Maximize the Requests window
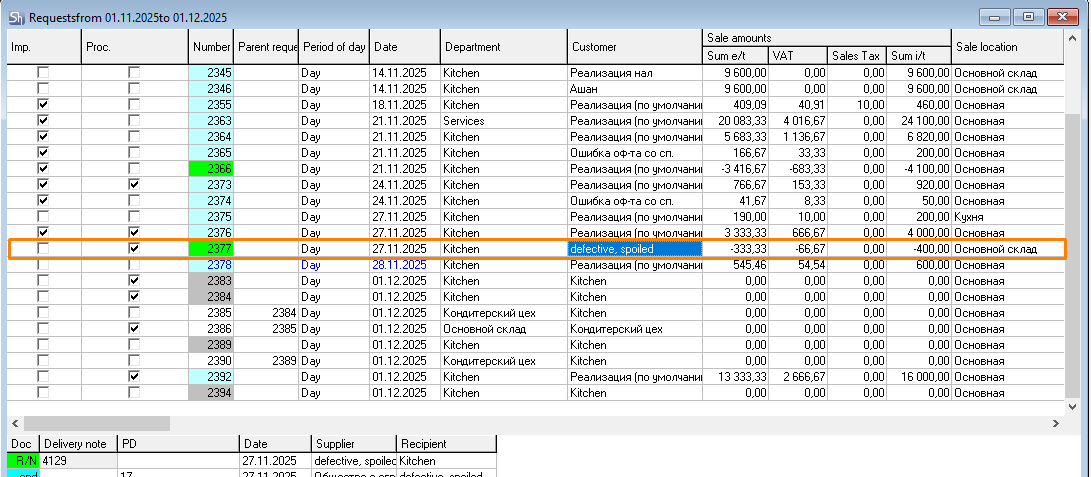1091x477 pixels. (1027, 16)
